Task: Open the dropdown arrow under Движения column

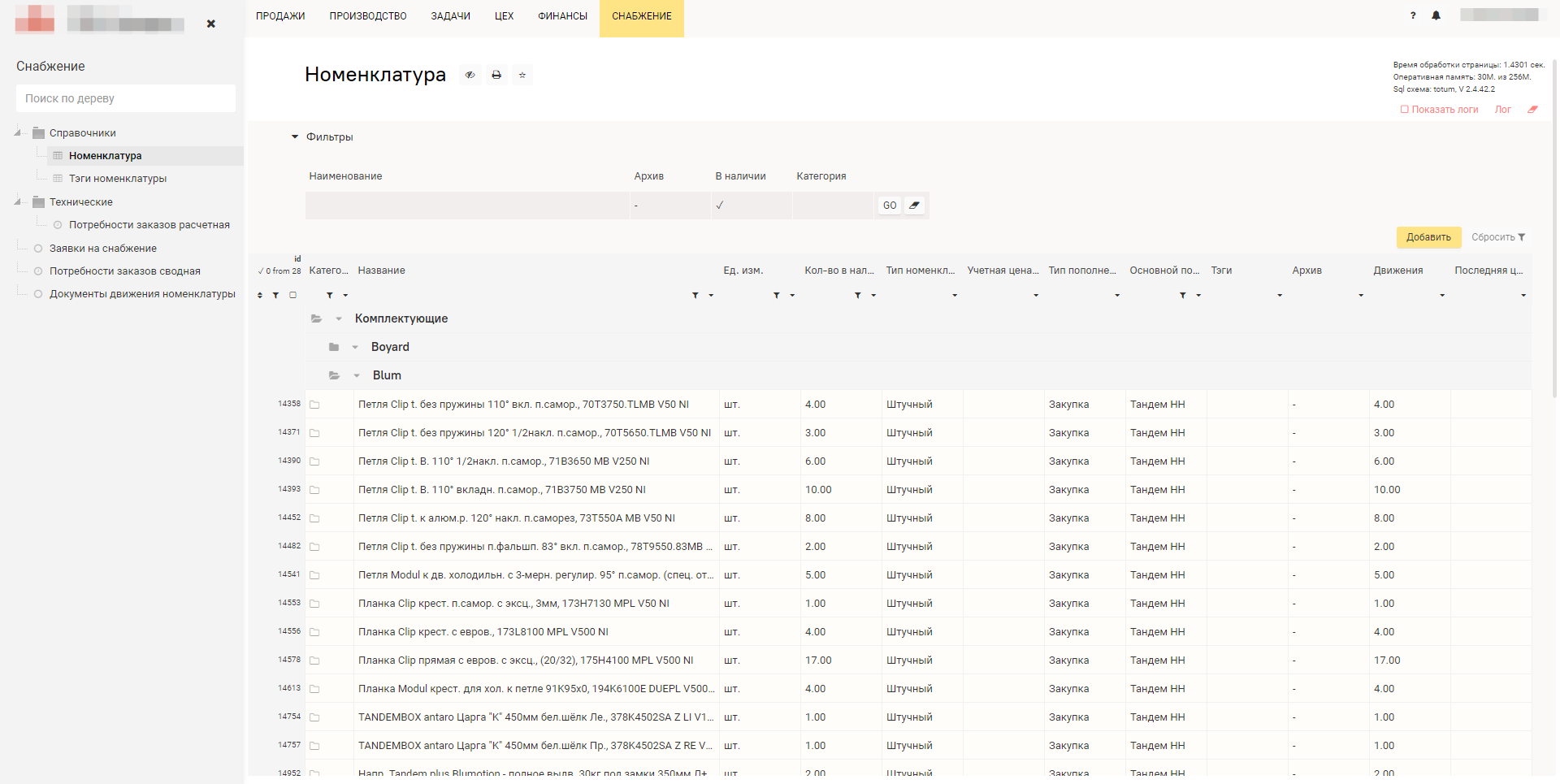Action: pos(1442,296)
